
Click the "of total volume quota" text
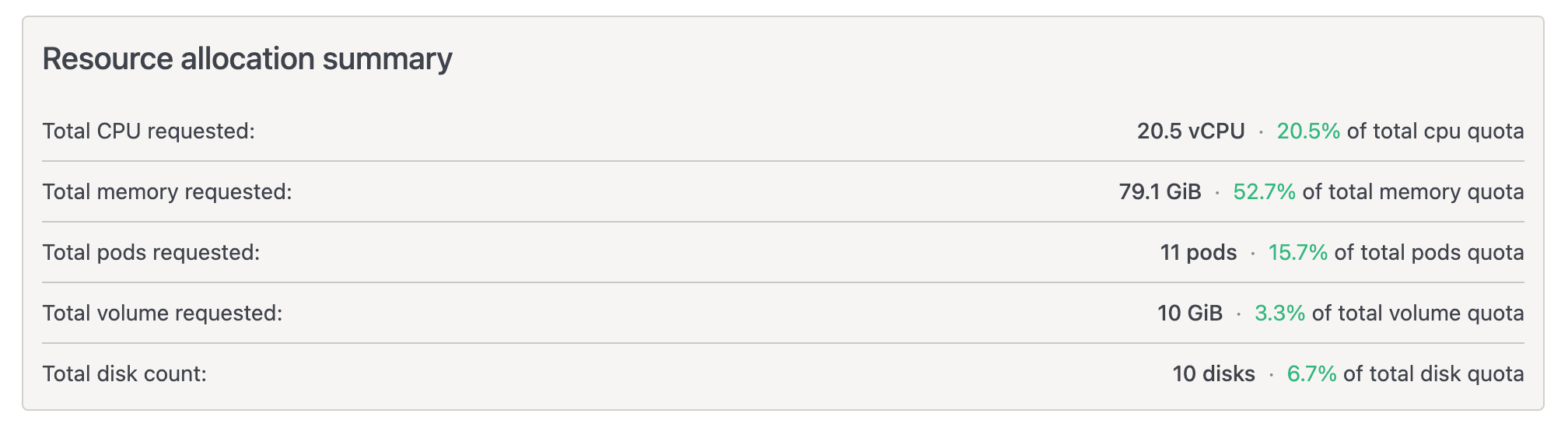(x=1418, y=313)
